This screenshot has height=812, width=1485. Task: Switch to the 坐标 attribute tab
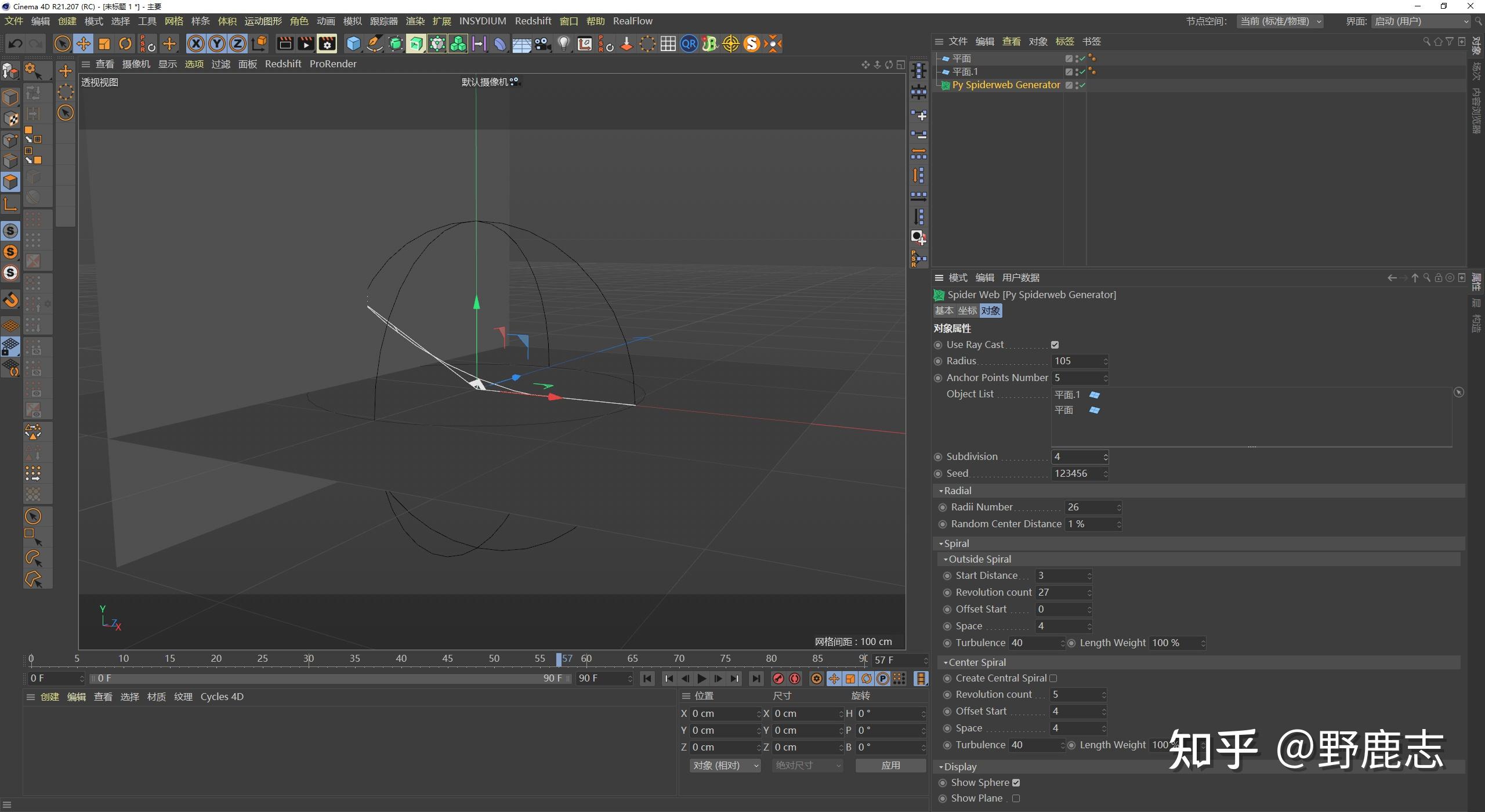point(967,311)
